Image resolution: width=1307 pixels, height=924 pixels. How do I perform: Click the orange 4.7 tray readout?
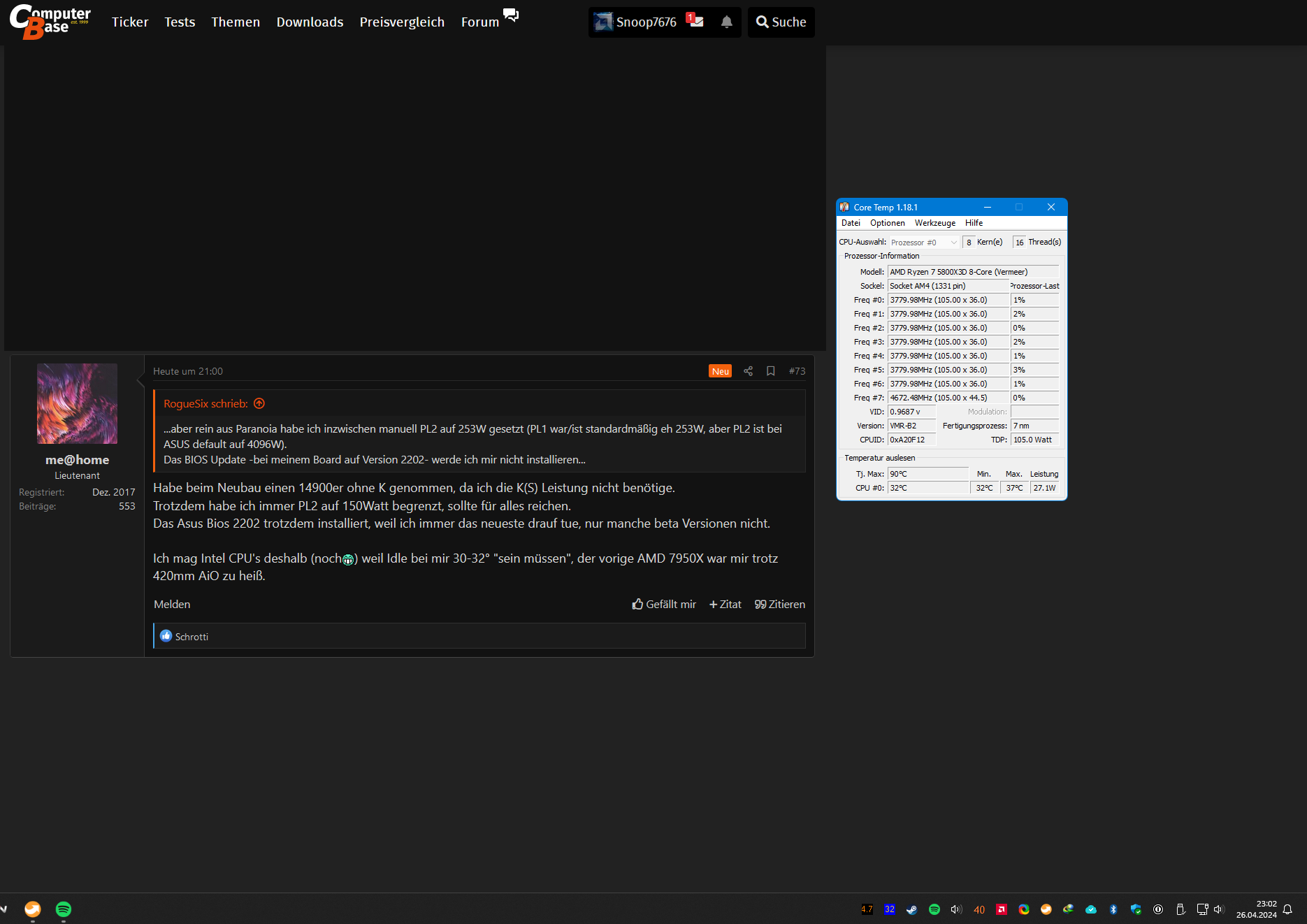[867, 909]
